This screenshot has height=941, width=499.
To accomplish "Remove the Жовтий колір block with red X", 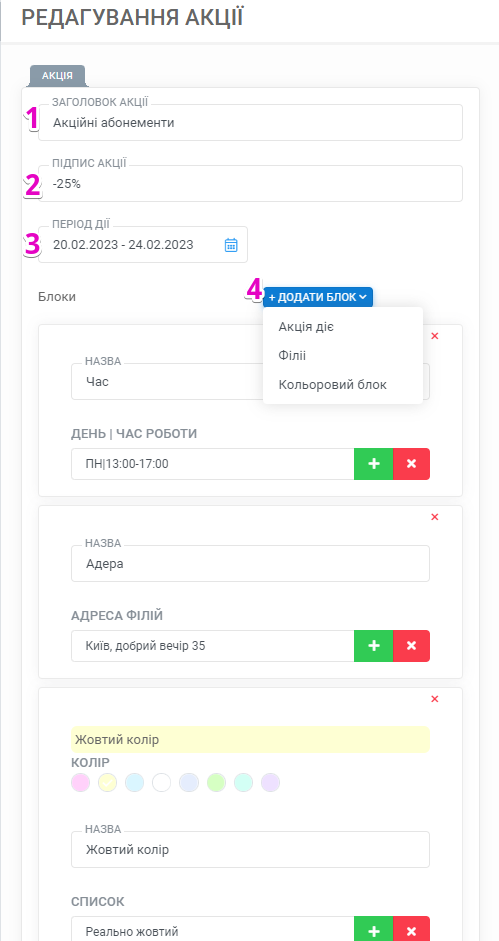I will (x=435, y=699).
